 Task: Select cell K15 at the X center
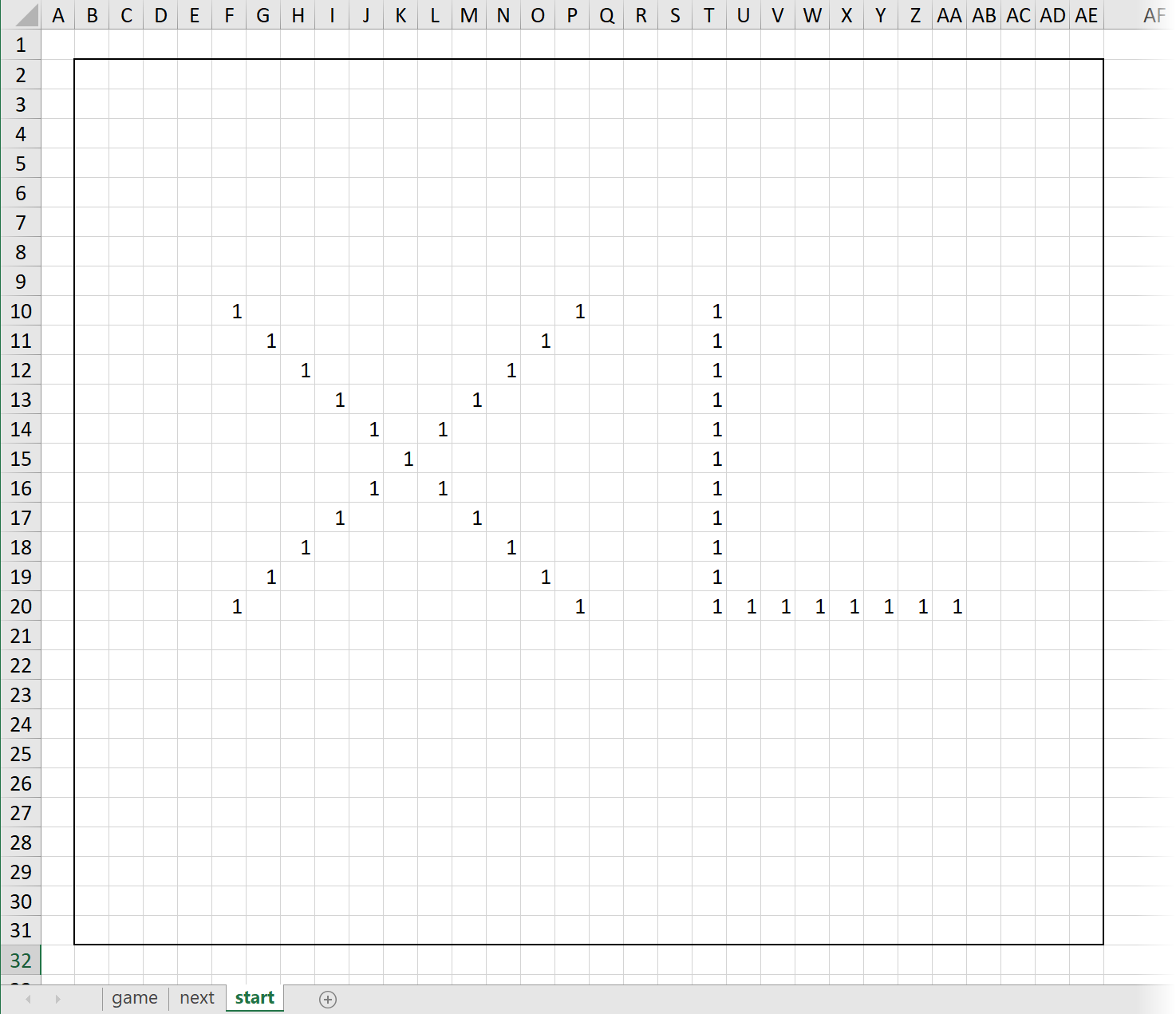pos(401,458)
